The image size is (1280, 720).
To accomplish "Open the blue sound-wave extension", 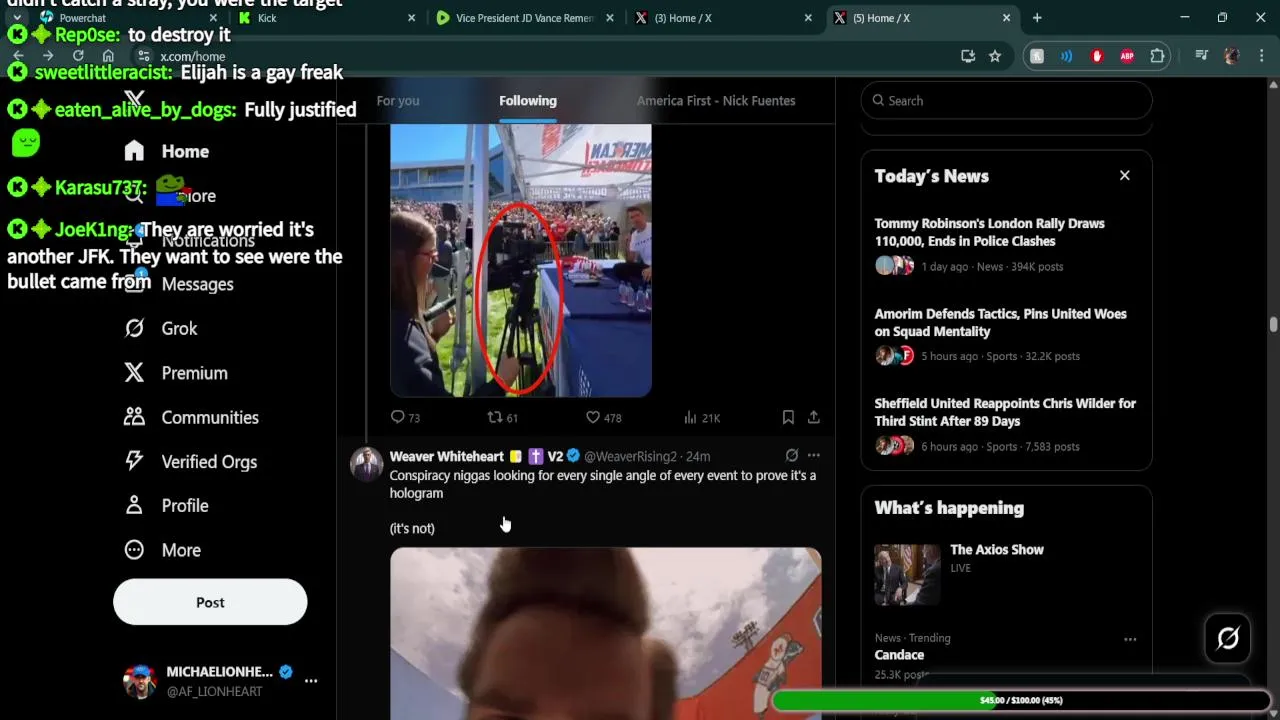I will click(1067, 56).
